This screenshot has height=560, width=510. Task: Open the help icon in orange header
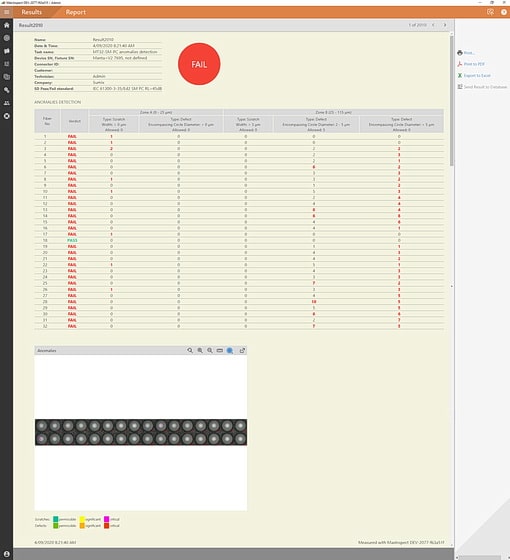(x=504, y=12)
